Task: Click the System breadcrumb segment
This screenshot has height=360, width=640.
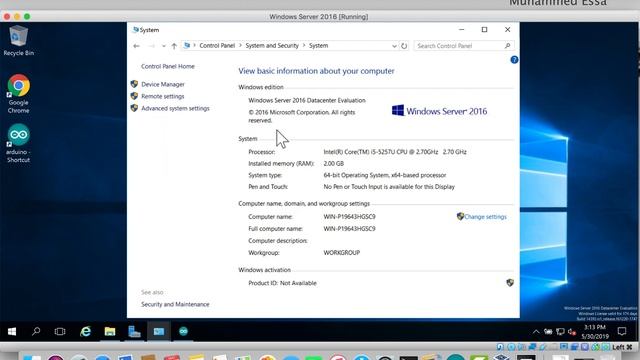Action: click(x=318, y=46)
